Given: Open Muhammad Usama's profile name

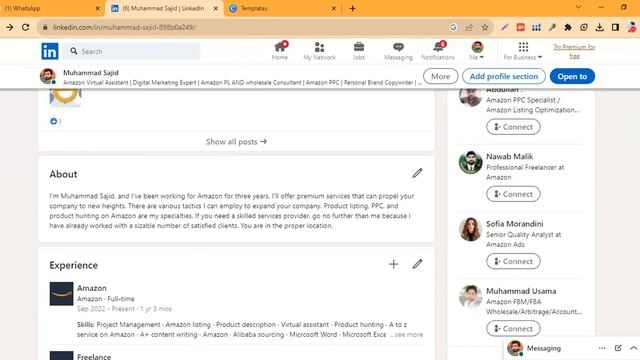Looking at the screenshot, I should 521,291.
